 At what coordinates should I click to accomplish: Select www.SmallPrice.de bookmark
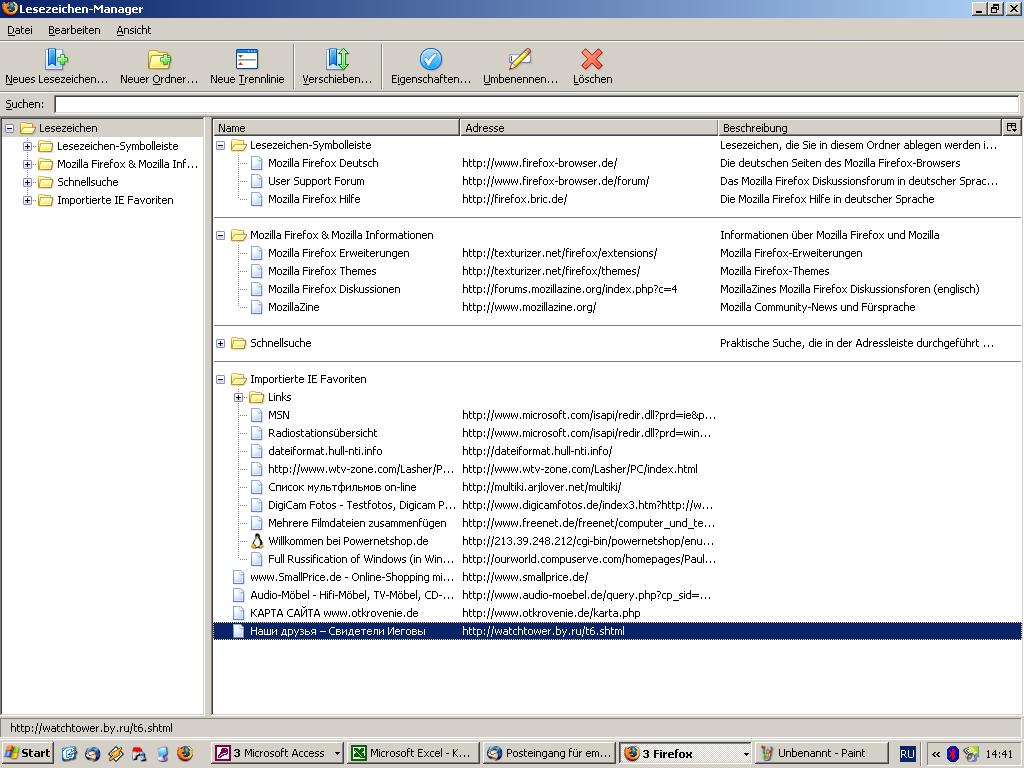352,577
